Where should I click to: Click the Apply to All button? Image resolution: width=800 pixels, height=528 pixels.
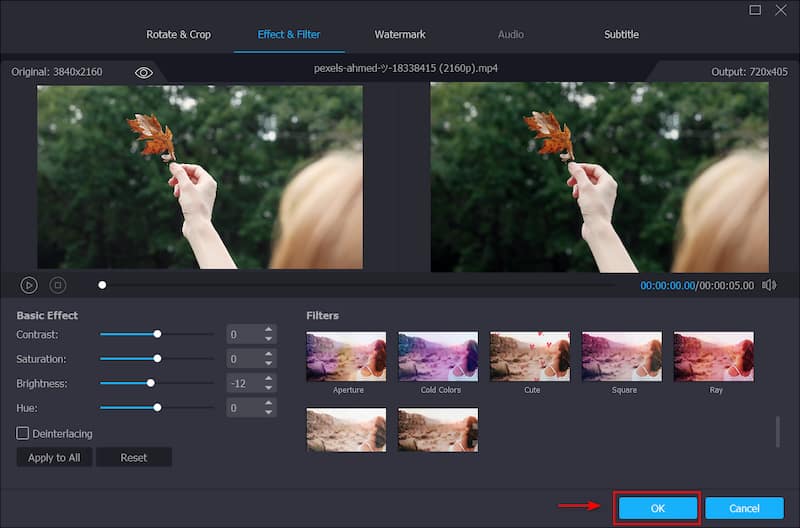click(x=54, y=457)
